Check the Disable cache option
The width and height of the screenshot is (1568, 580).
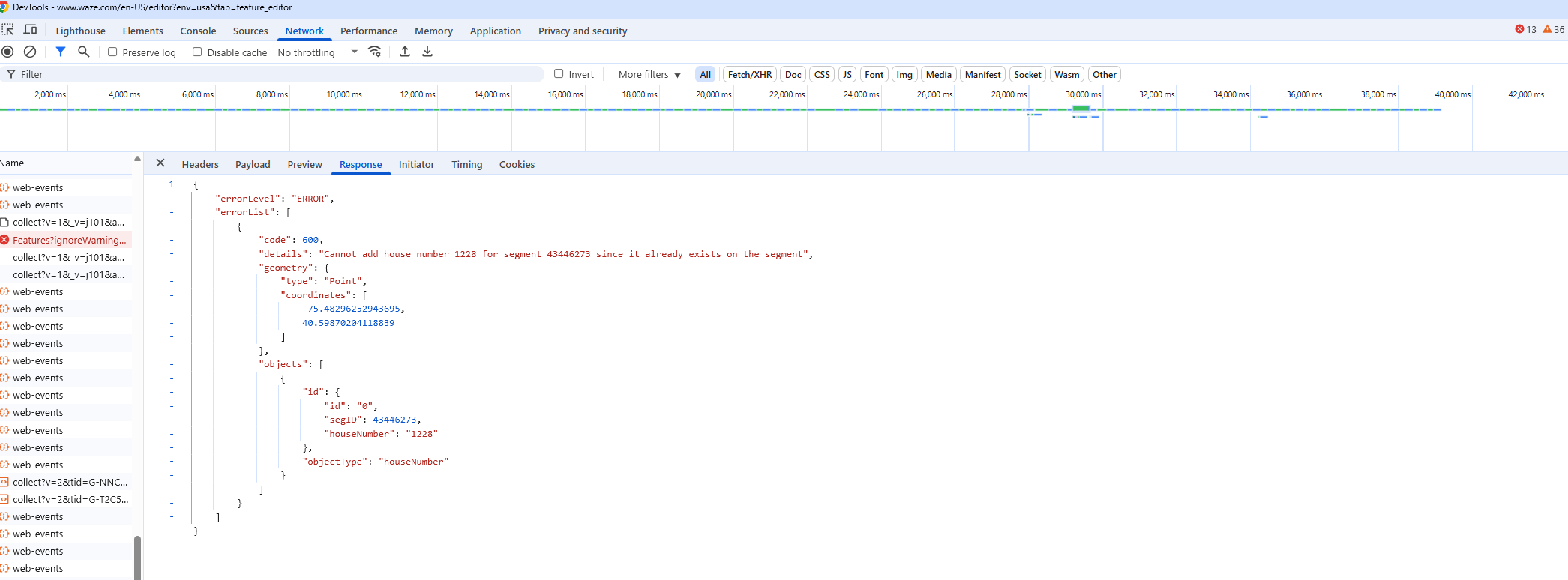(x=197, y=52)
